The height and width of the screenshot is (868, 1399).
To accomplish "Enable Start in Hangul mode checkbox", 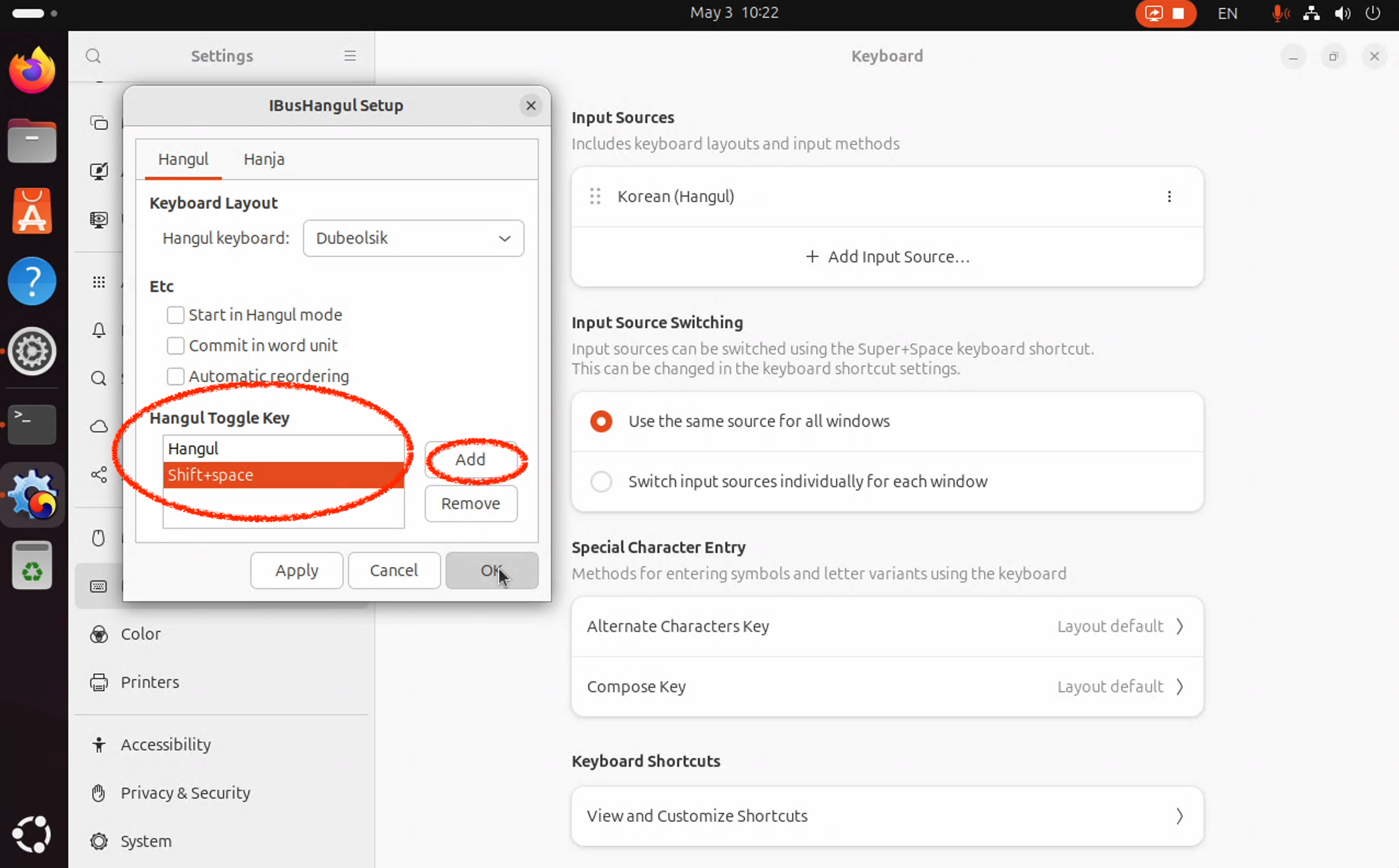I will tap(175, 314).
